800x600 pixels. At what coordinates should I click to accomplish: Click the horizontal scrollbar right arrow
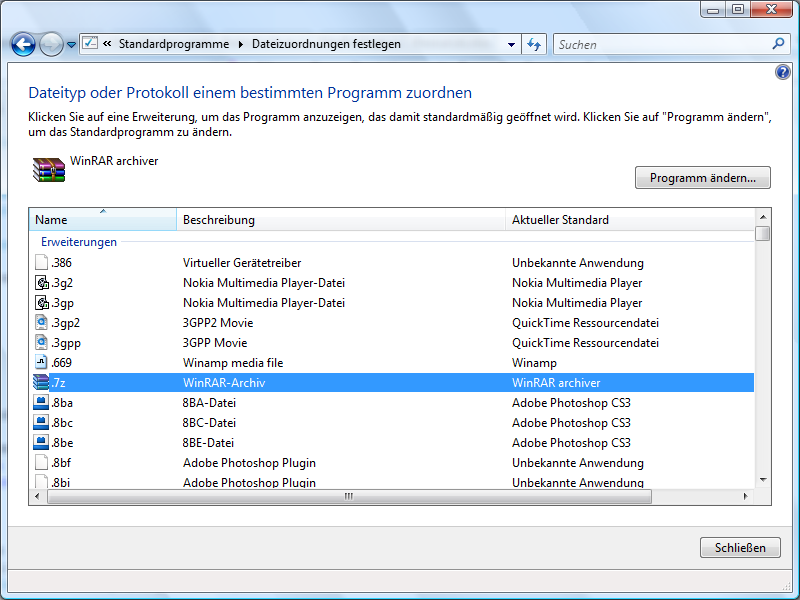[745, 496]
